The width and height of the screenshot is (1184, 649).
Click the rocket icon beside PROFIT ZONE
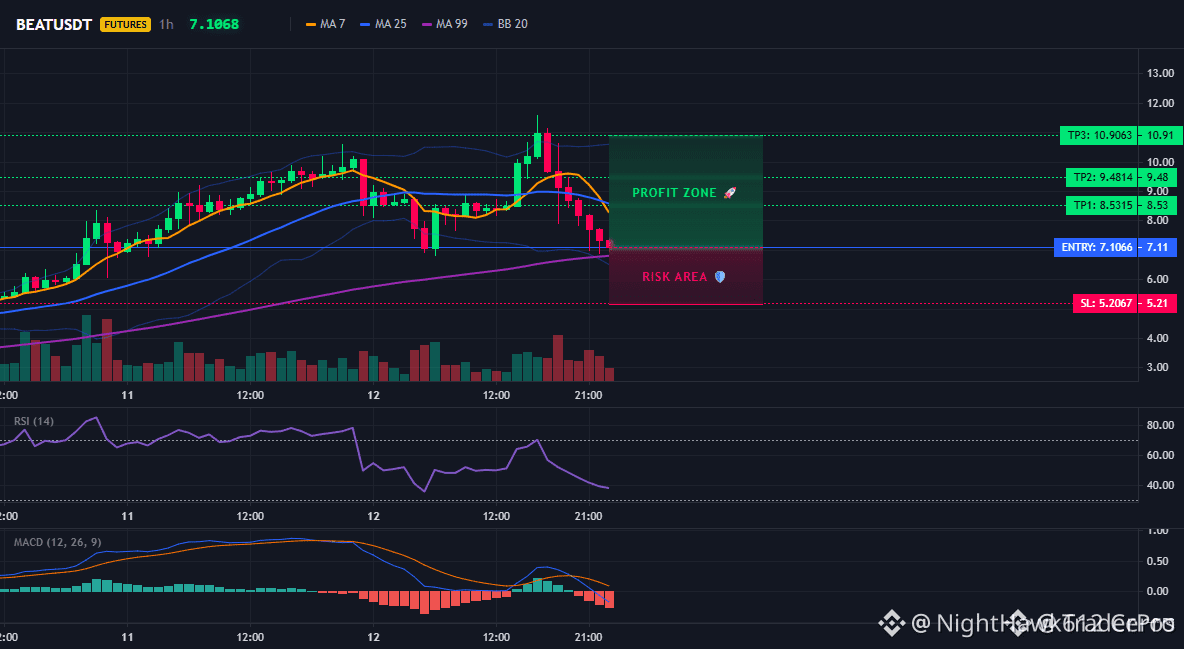click(729, 193)
